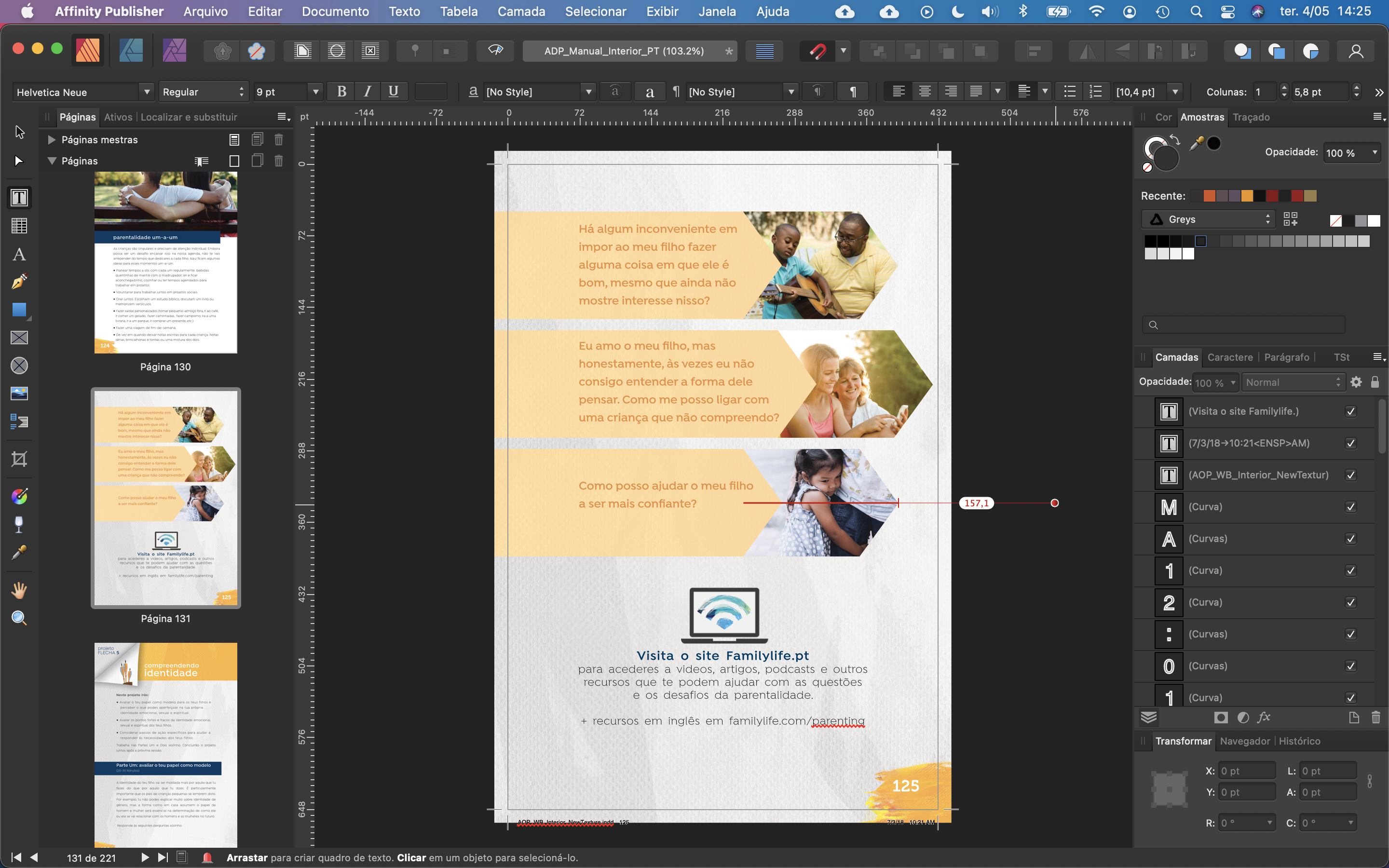Screen dimensions: 1389x868
Task: Select the Pen tool
Action: [x=19, y=281]
